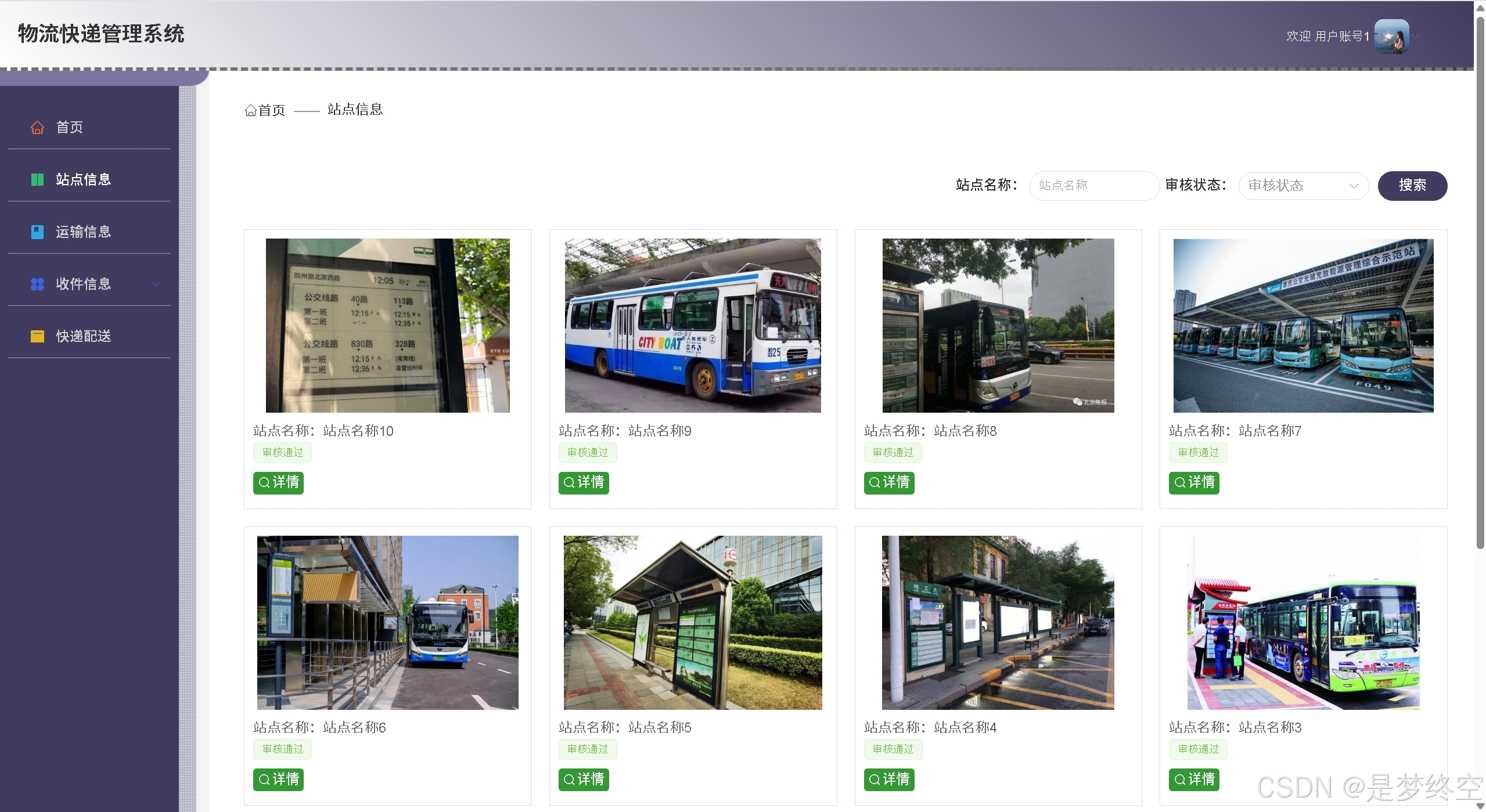Image resolution: width=1486 pixels, height=812 pixels.
Task: Click 审核通过 tag under 站点名称8
Action: pyautogui.click(x=893, y=453)
